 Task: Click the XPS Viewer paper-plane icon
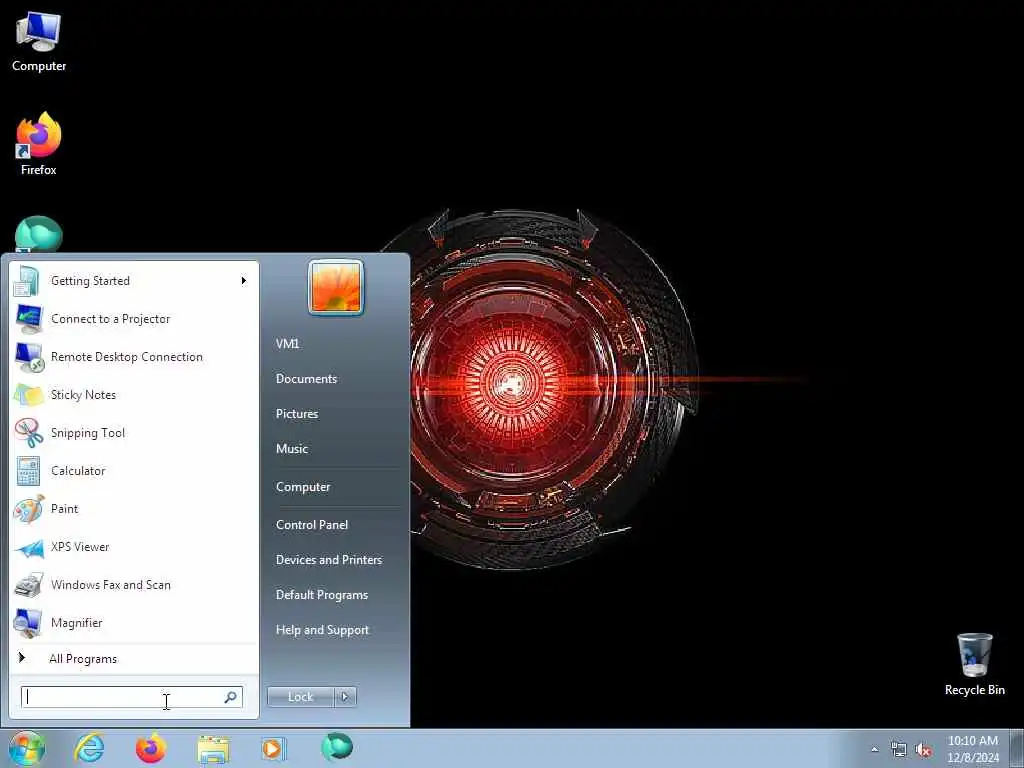coord(29,548)
